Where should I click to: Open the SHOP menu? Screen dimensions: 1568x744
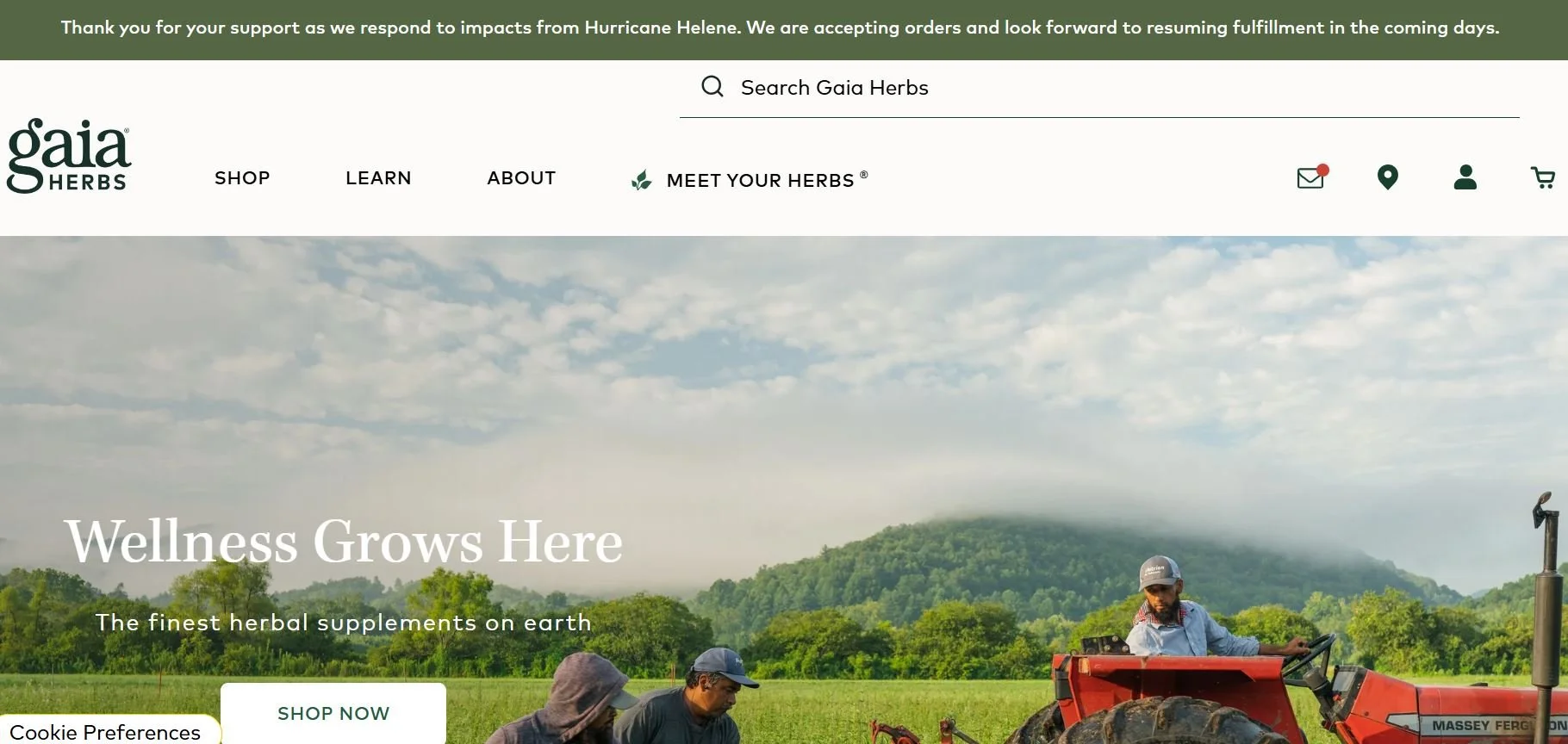242,178
